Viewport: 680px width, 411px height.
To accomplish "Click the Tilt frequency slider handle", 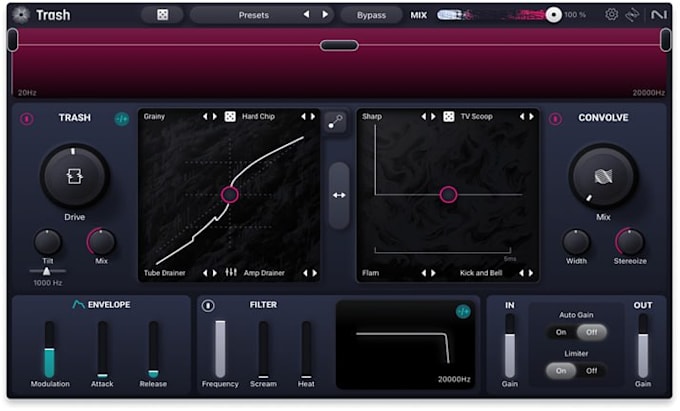I will click(x=46, y=271).
